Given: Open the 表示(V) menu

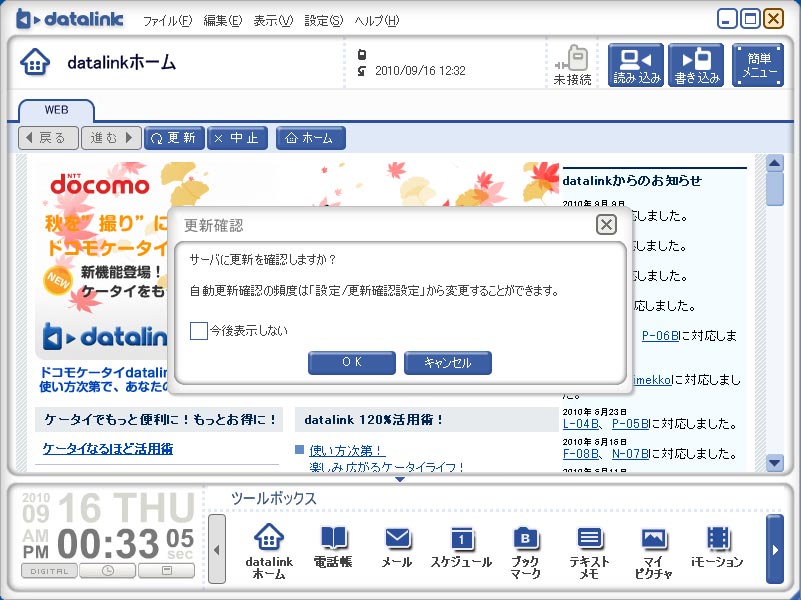Looking at the screenshot, I should [273, 21].
